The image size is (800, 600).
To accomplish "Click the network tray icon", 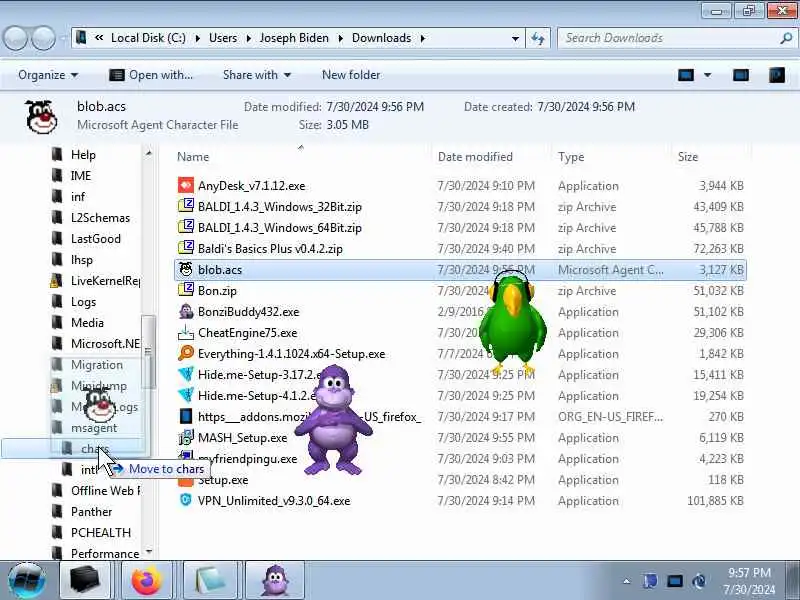I will 674,581.
